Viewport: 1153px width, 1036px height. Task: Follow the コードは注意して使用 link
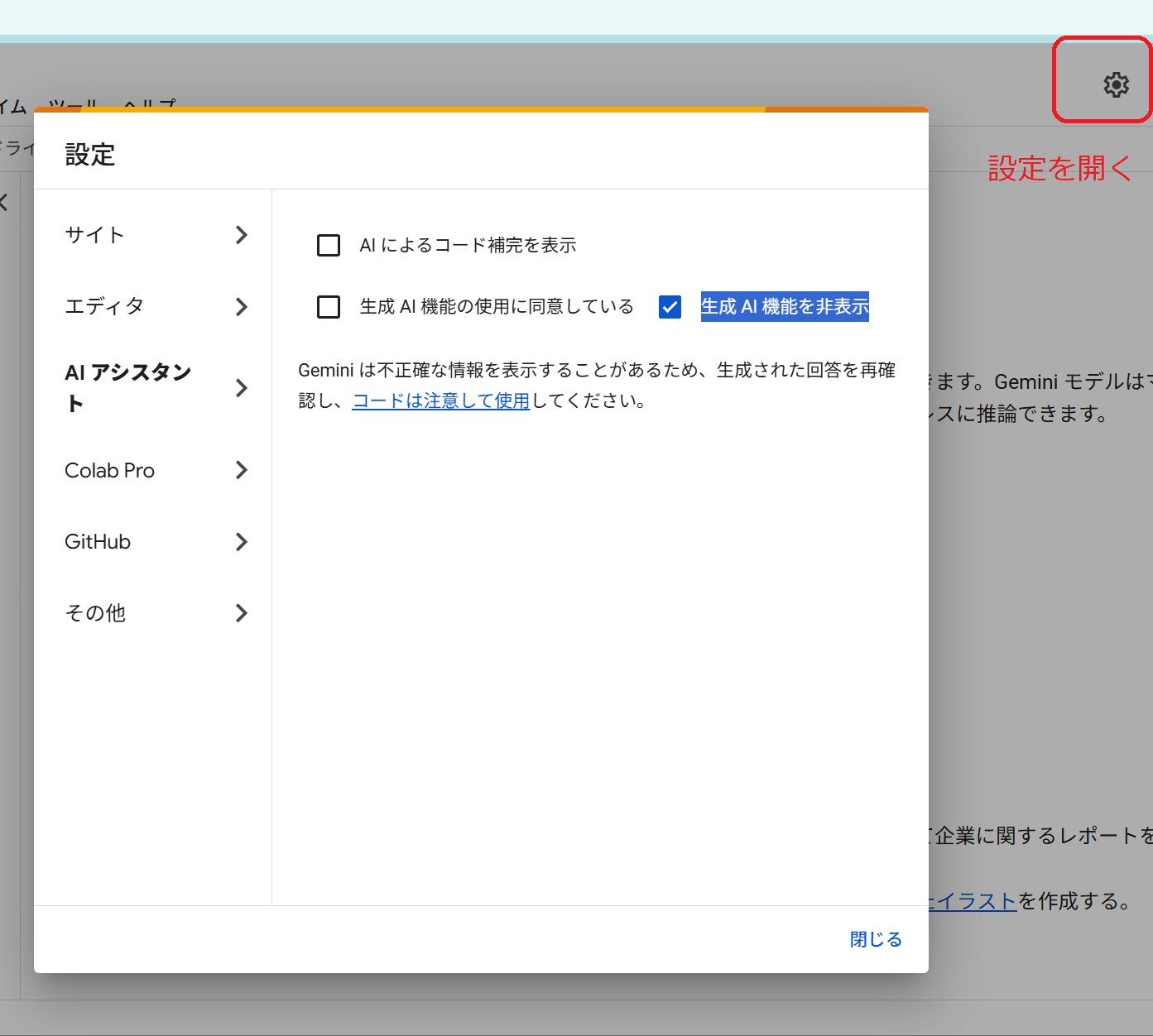pyautogui.click(x=440, y=400)
